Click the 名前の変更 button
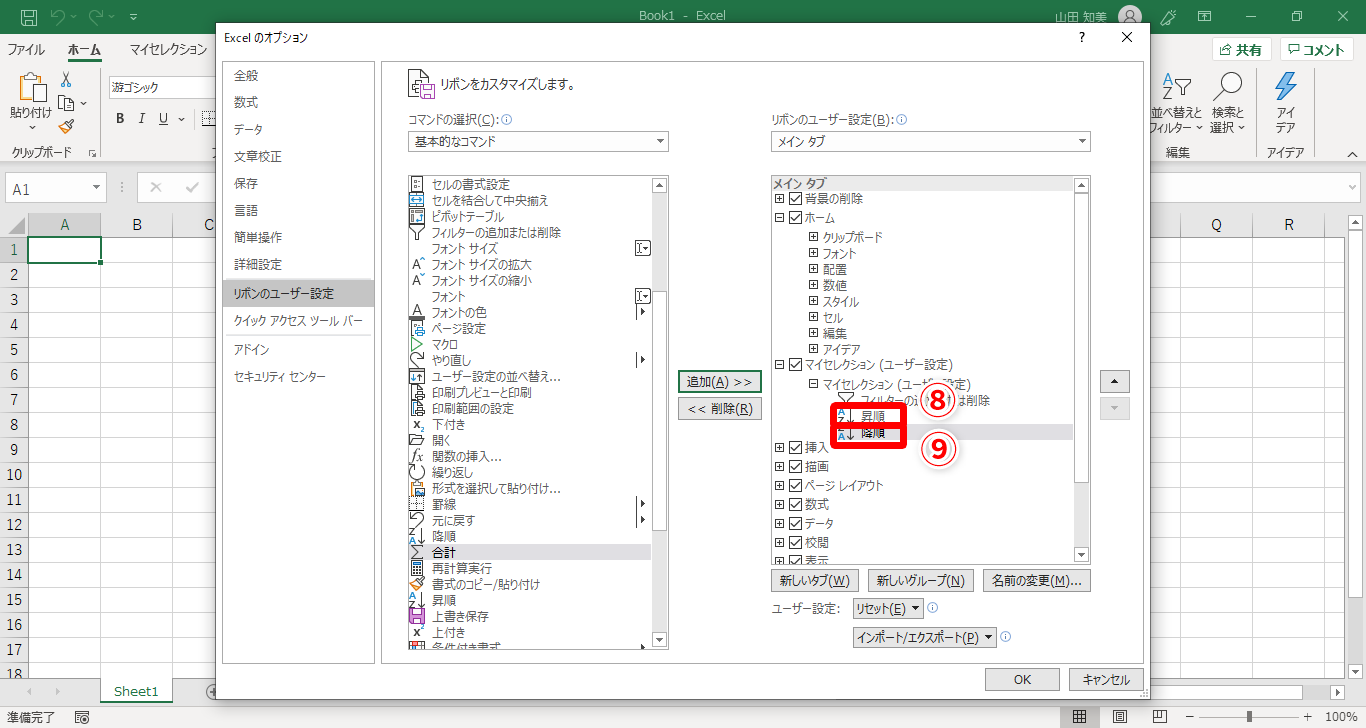This screenshot has height=728, width=1366. pos(1037,580)
